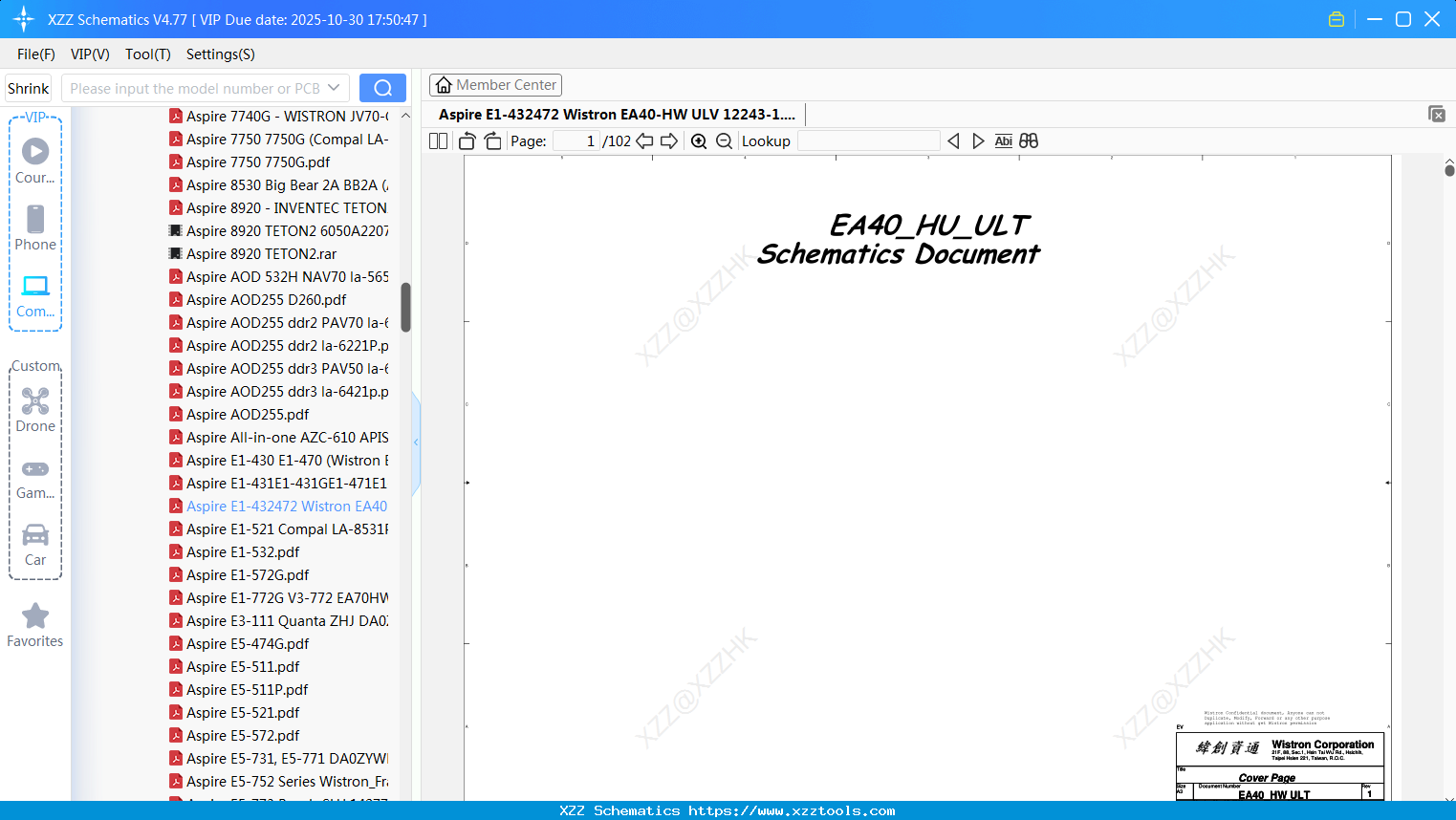Open Aspire 8920 TETON2.rar archive
1456x820 pixels.
[253, 254]
